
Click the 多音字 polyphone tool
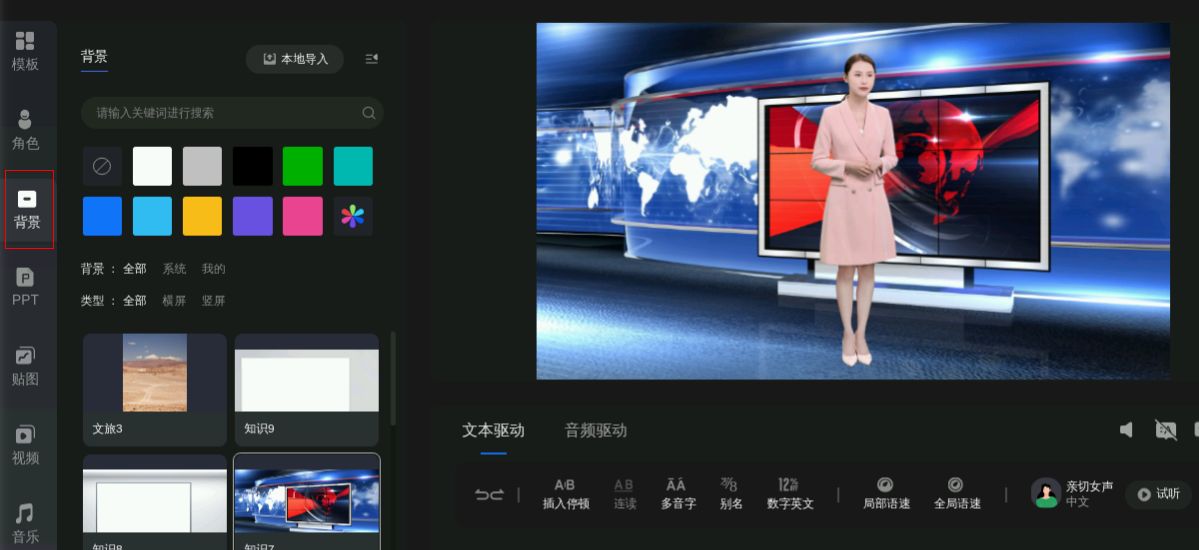(677, 494)
